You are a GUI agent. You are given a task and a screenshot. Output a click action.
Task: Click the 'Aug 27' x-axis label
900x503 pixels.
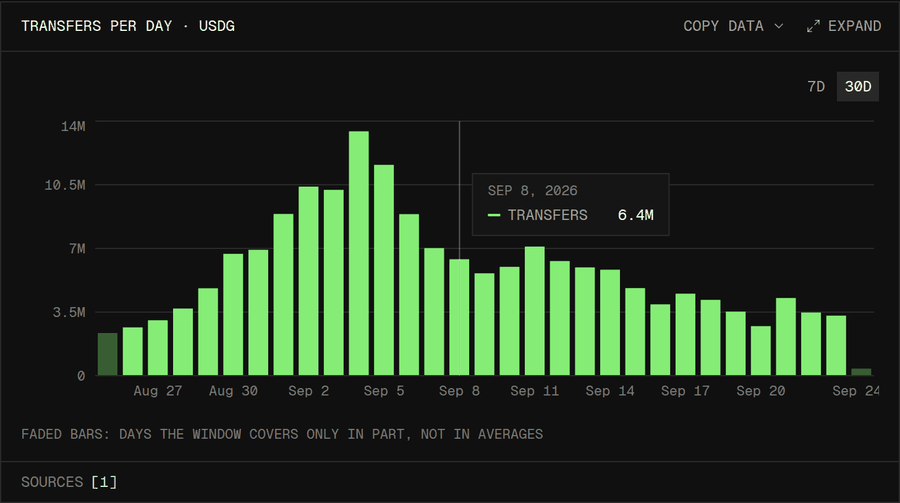[x=158, y=391]
